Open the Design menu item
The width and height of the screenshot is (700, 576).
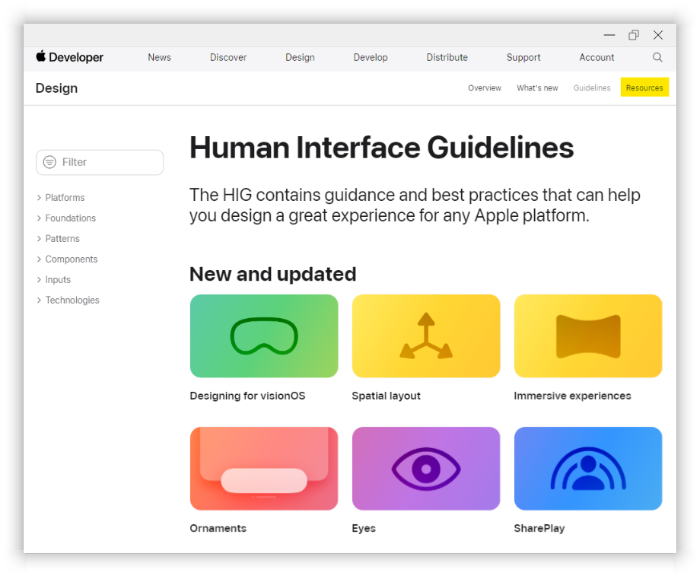coord(300,58)
